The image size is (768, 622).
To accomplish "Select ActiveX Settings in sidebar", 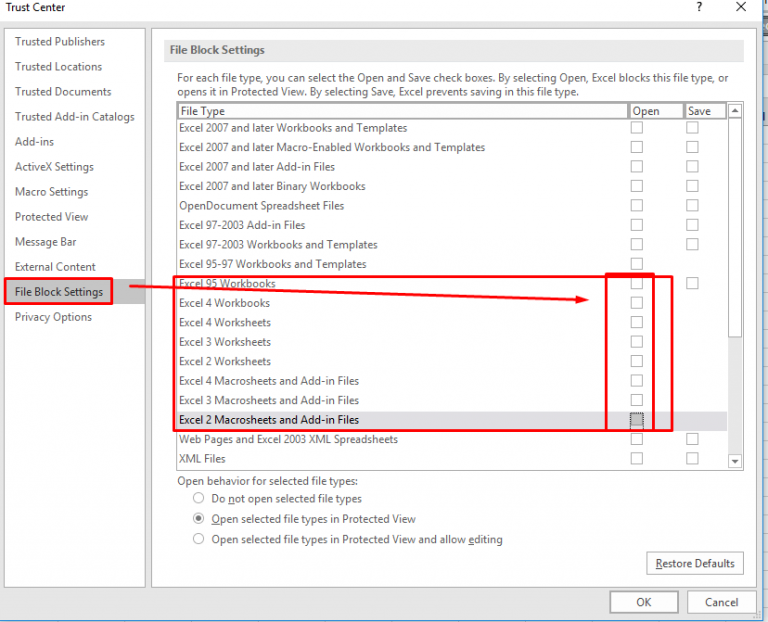I will click(x=54, y=167).
